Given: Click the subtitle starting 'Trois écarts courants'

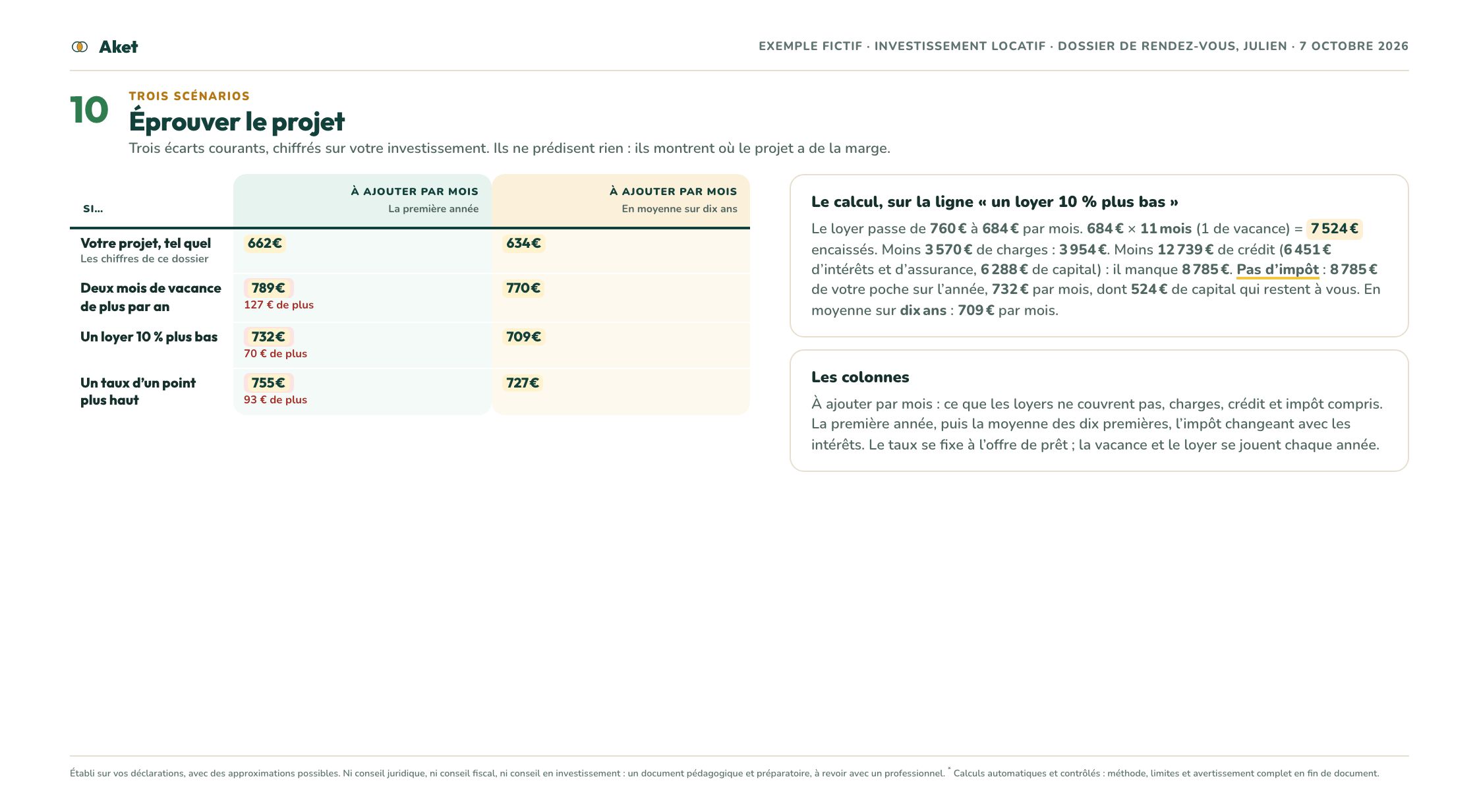Looking at the screenshot, I should point(509,148).
